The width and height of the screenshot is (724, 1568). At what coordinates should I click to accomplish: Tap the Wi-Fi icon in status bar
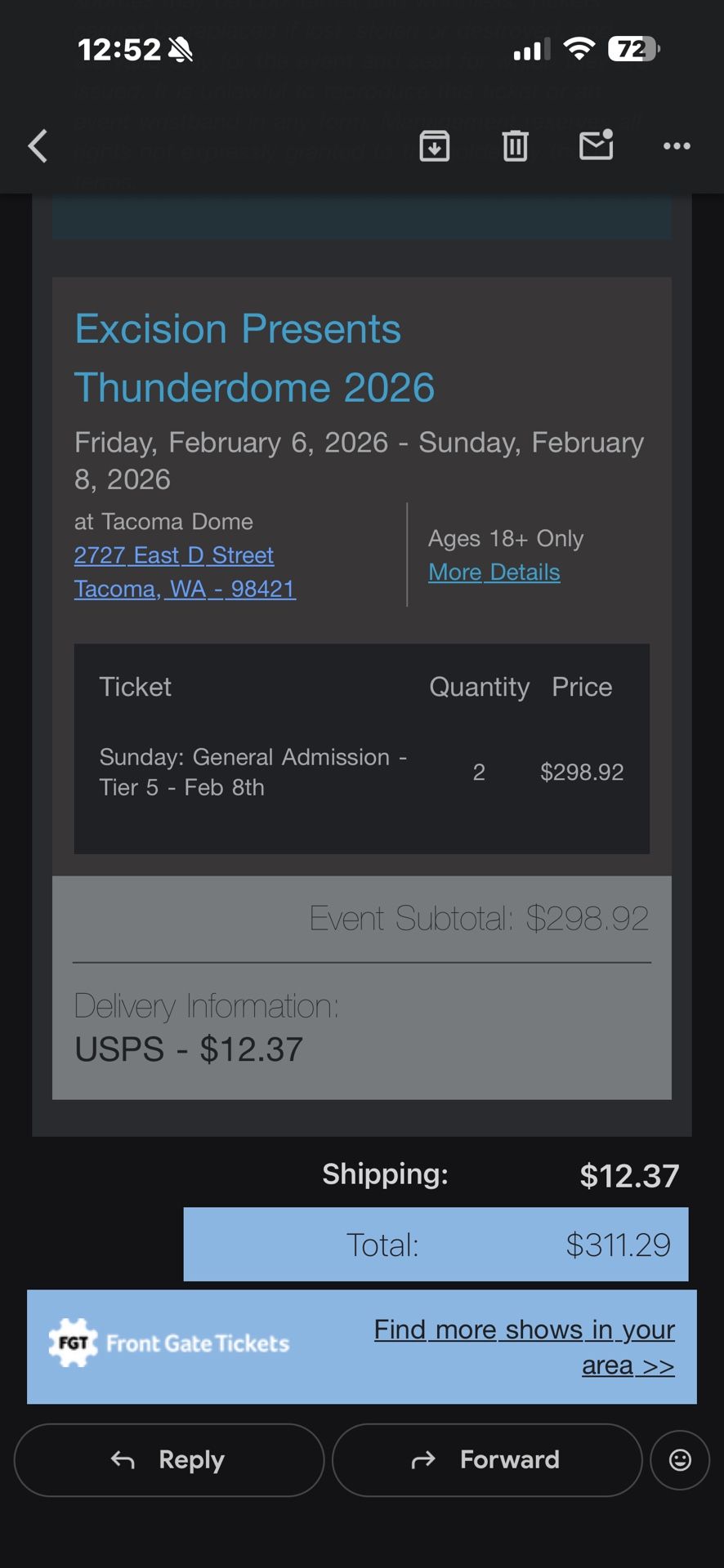click(x=579, y=49)
